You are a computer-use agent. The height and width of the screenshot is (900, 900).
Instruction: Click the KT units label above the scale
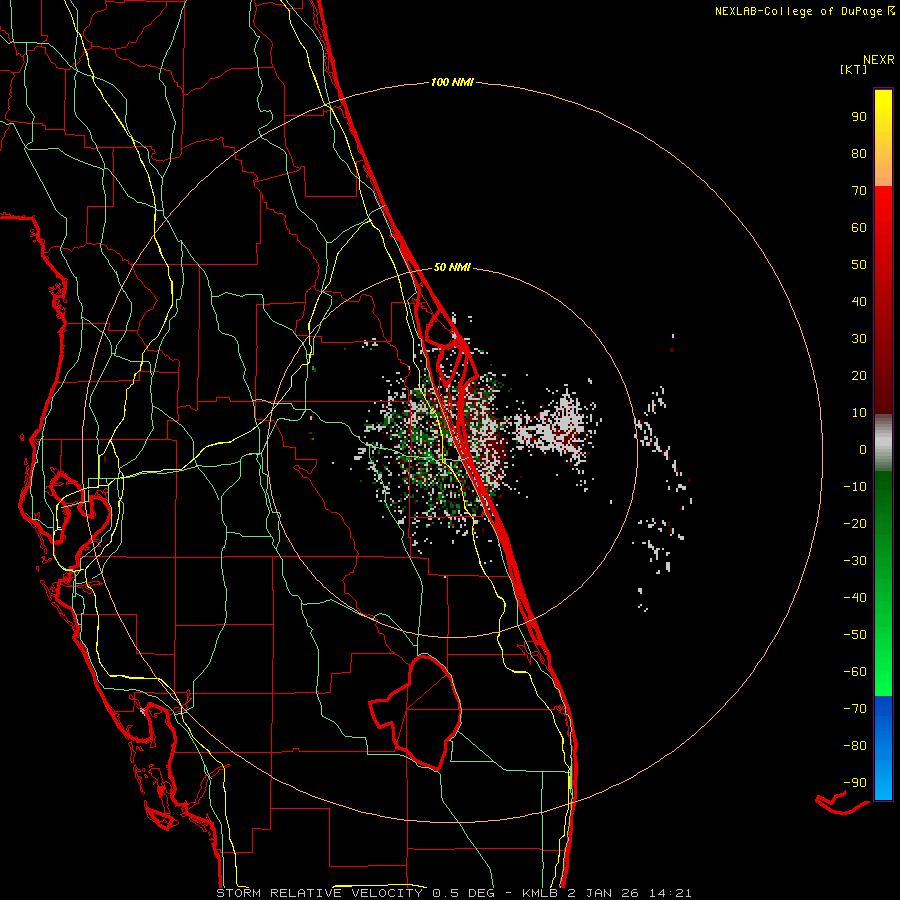point(854,69)
